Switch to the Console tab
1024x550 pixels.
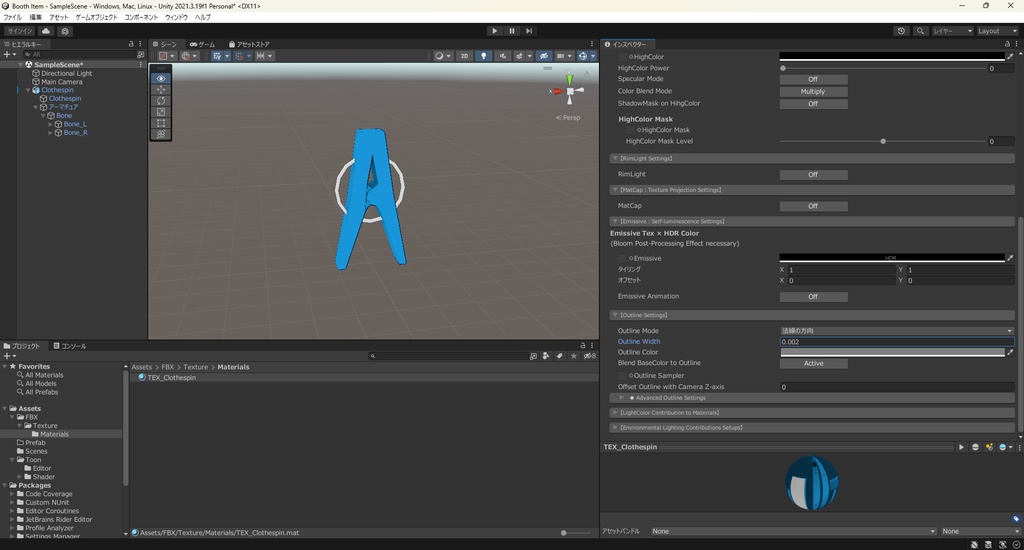(x=72, y=346)
